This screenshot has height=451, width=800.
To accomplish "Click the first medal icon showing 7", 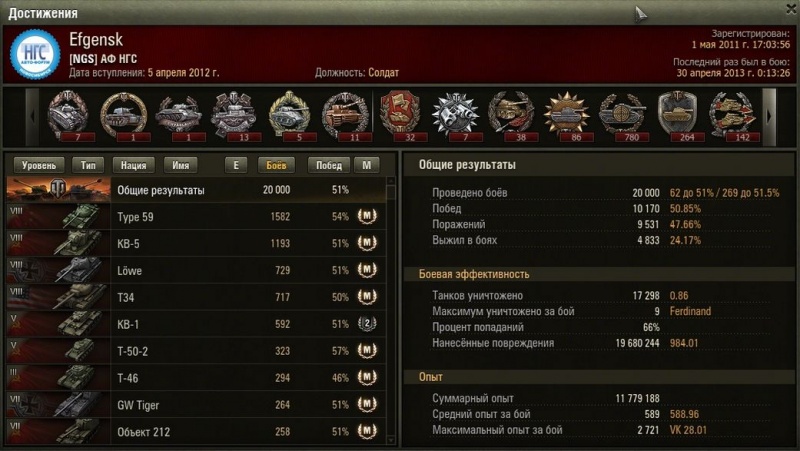I will point(68,116).
